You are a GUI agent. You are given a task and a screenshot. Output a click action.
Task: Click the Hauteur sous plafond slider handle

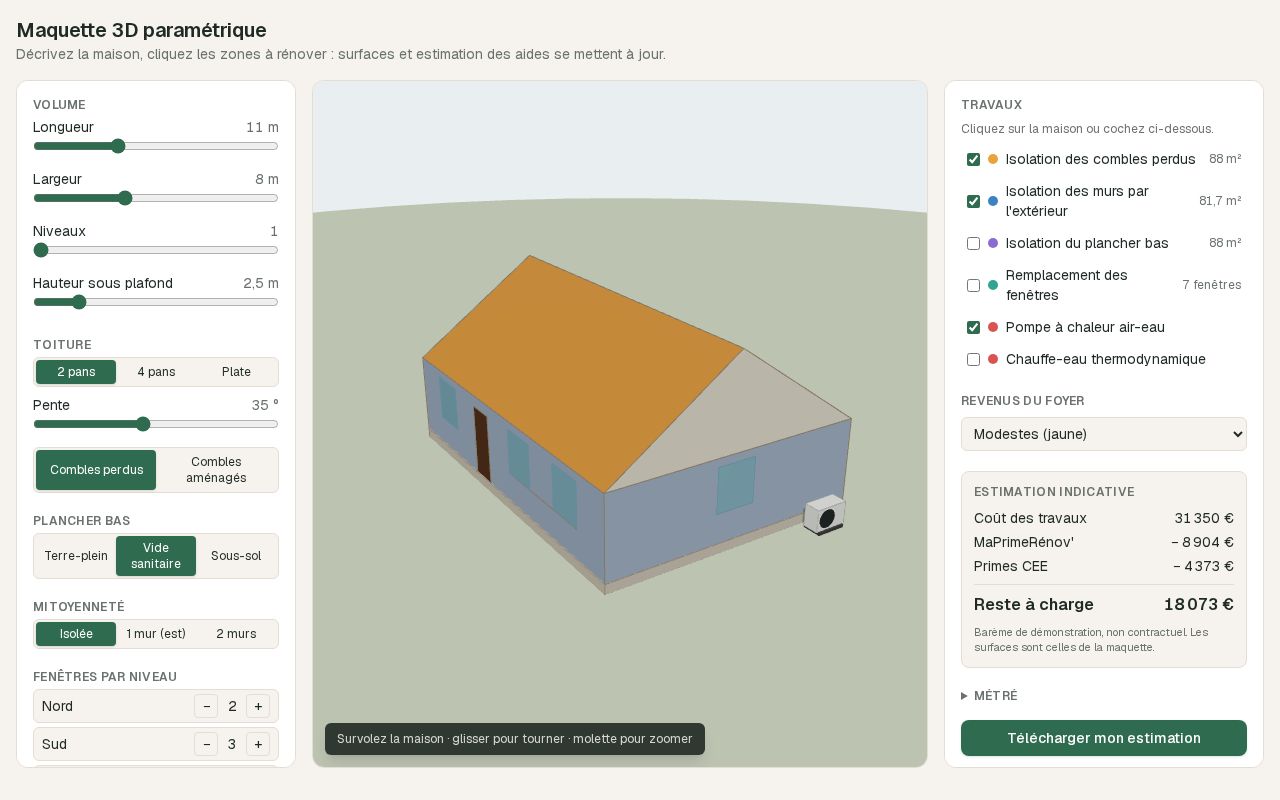(79, 302)
